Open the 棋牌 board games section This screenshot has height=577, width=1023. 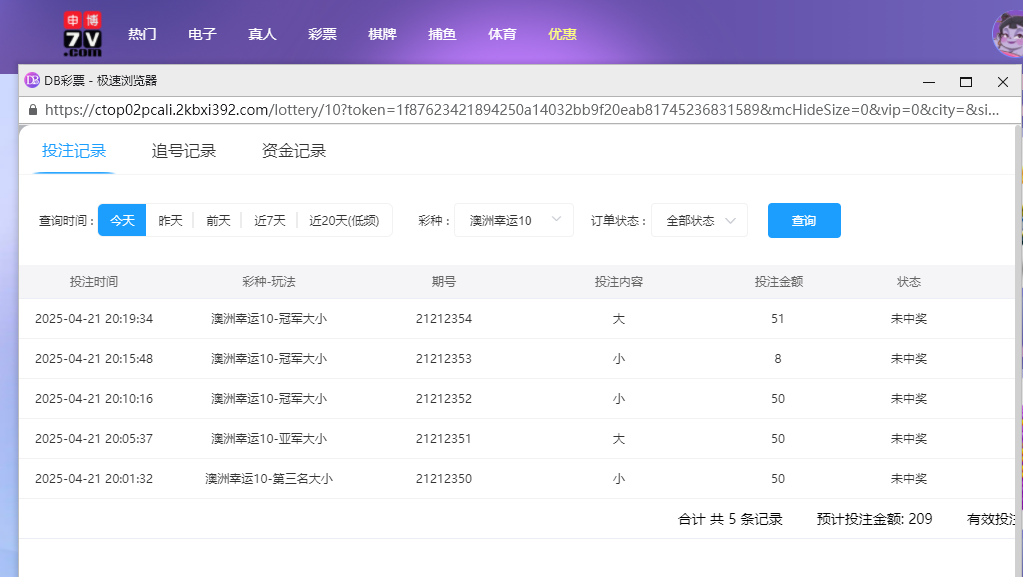(x=381, y=33)
